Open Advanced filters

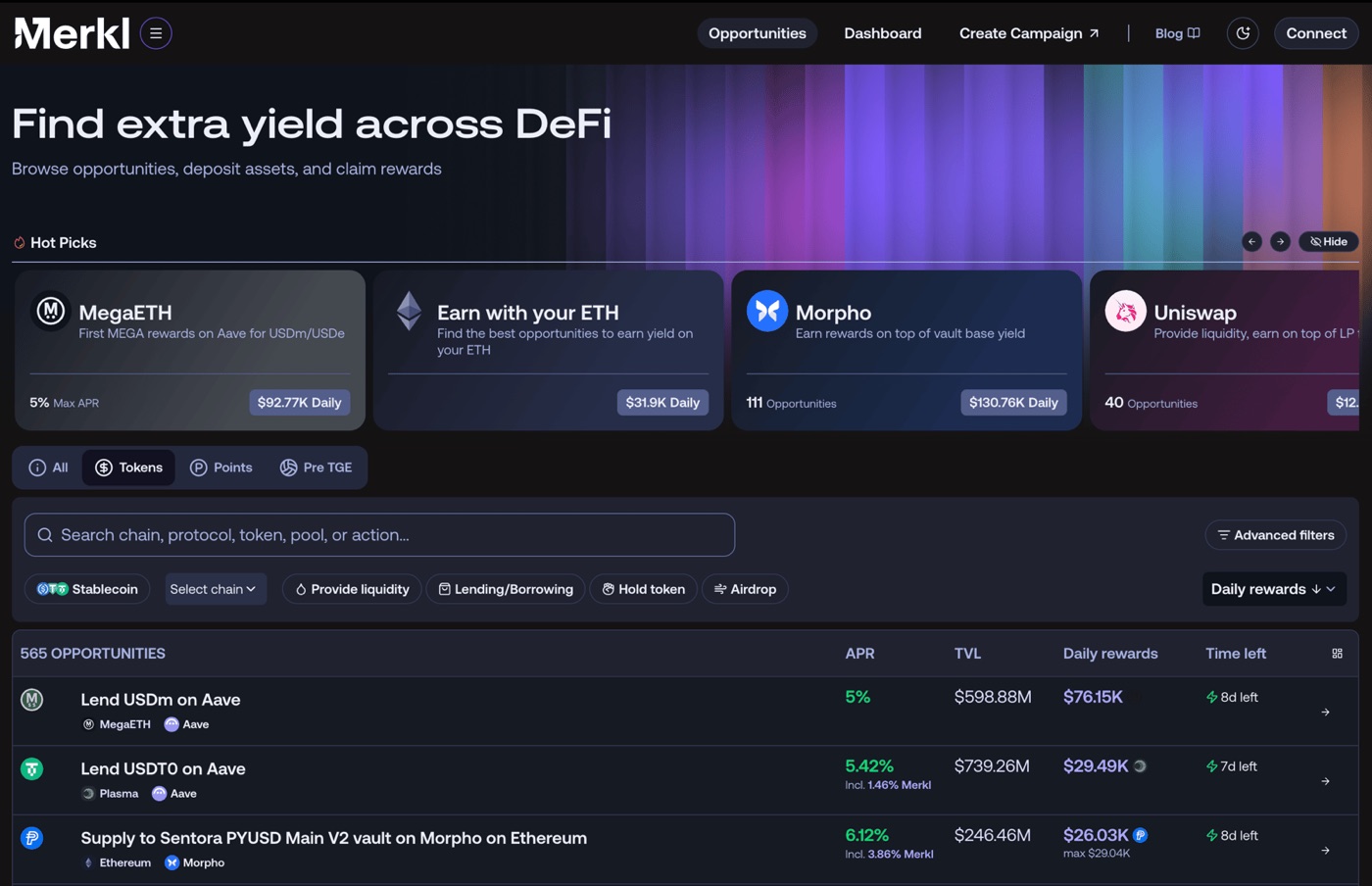tap(1276, 535)
